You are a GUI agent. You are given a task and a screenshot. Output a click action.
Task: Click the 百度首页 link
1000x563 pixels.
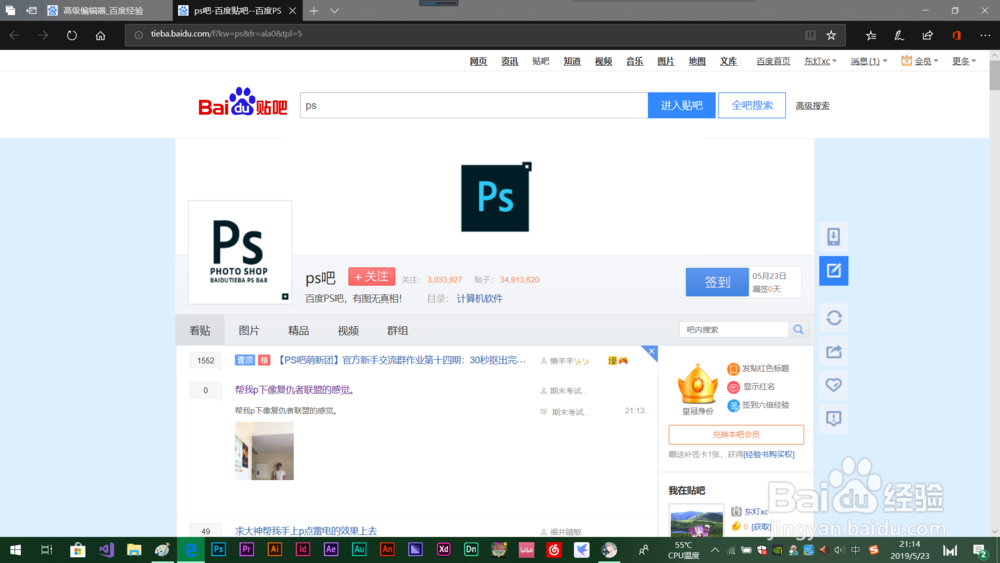click(x=773, y=61)
